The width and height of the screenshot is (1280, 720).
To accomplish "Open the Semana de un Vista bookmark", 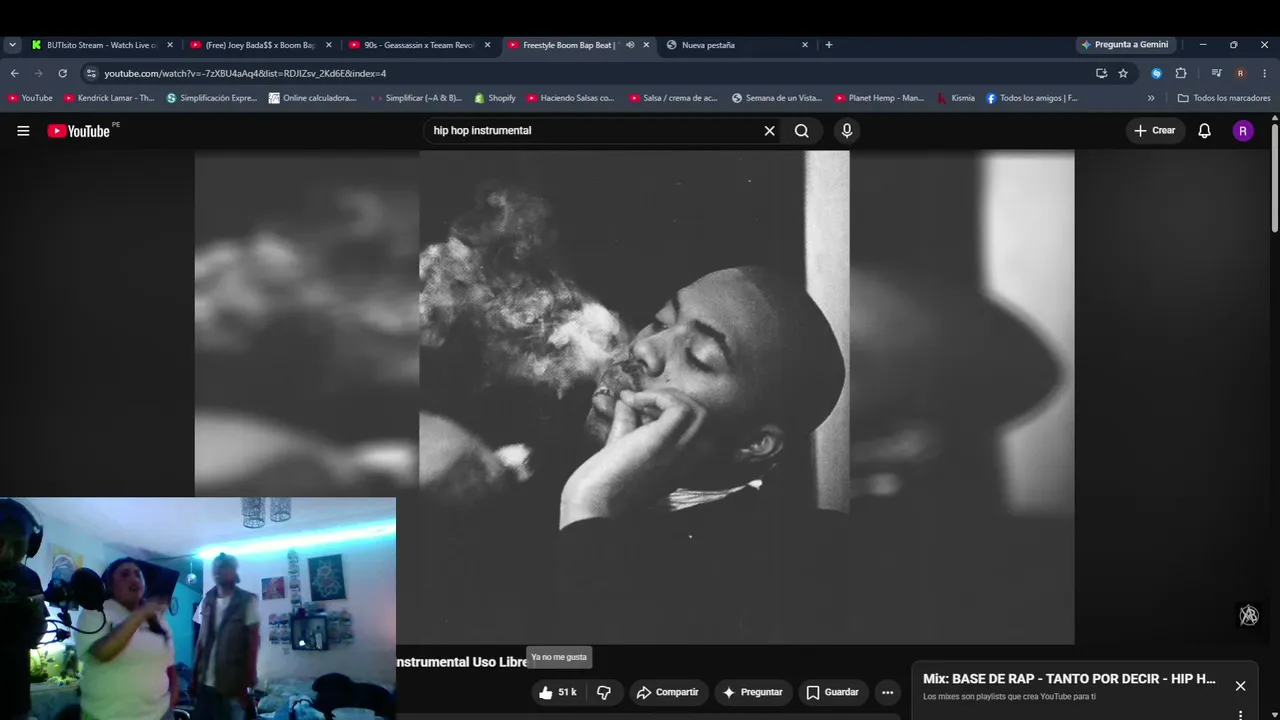I will click(x=777, y=98).
